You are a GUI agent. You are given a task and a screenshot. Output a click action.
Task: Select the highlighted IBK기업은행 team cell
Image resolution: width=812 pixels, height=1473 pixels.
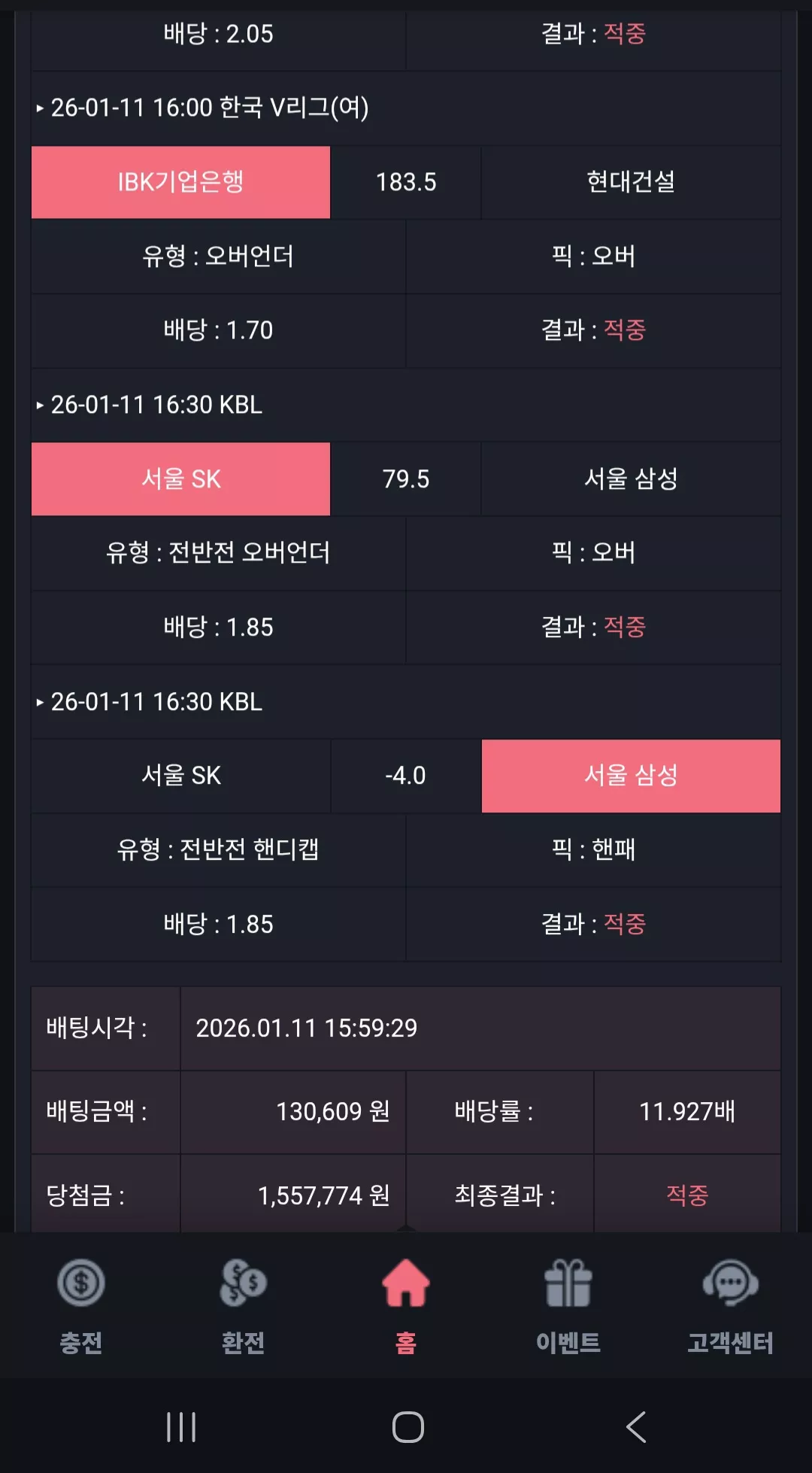pyautogui.click(x=180, y=182)
